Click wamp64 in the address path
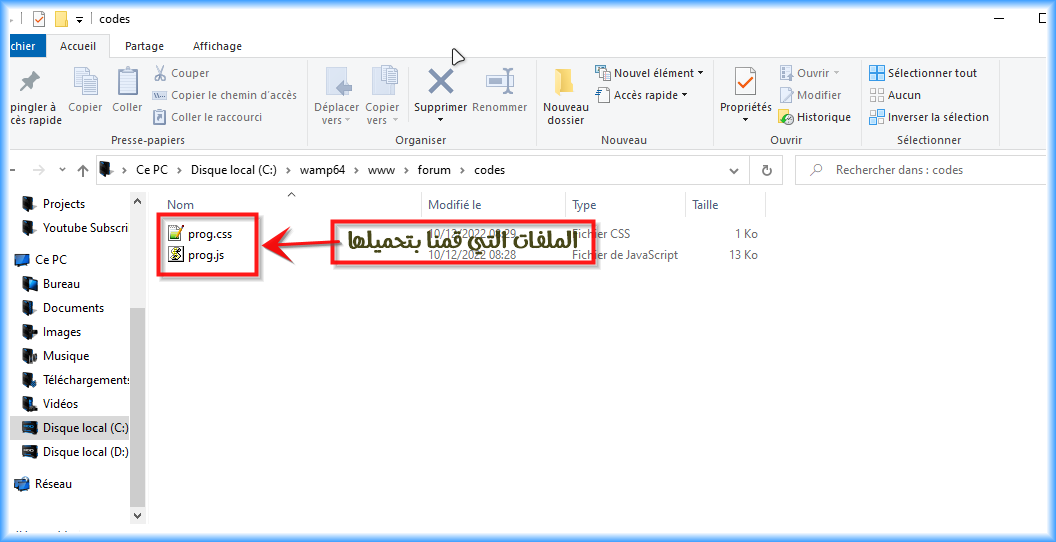 pos(323,170)
